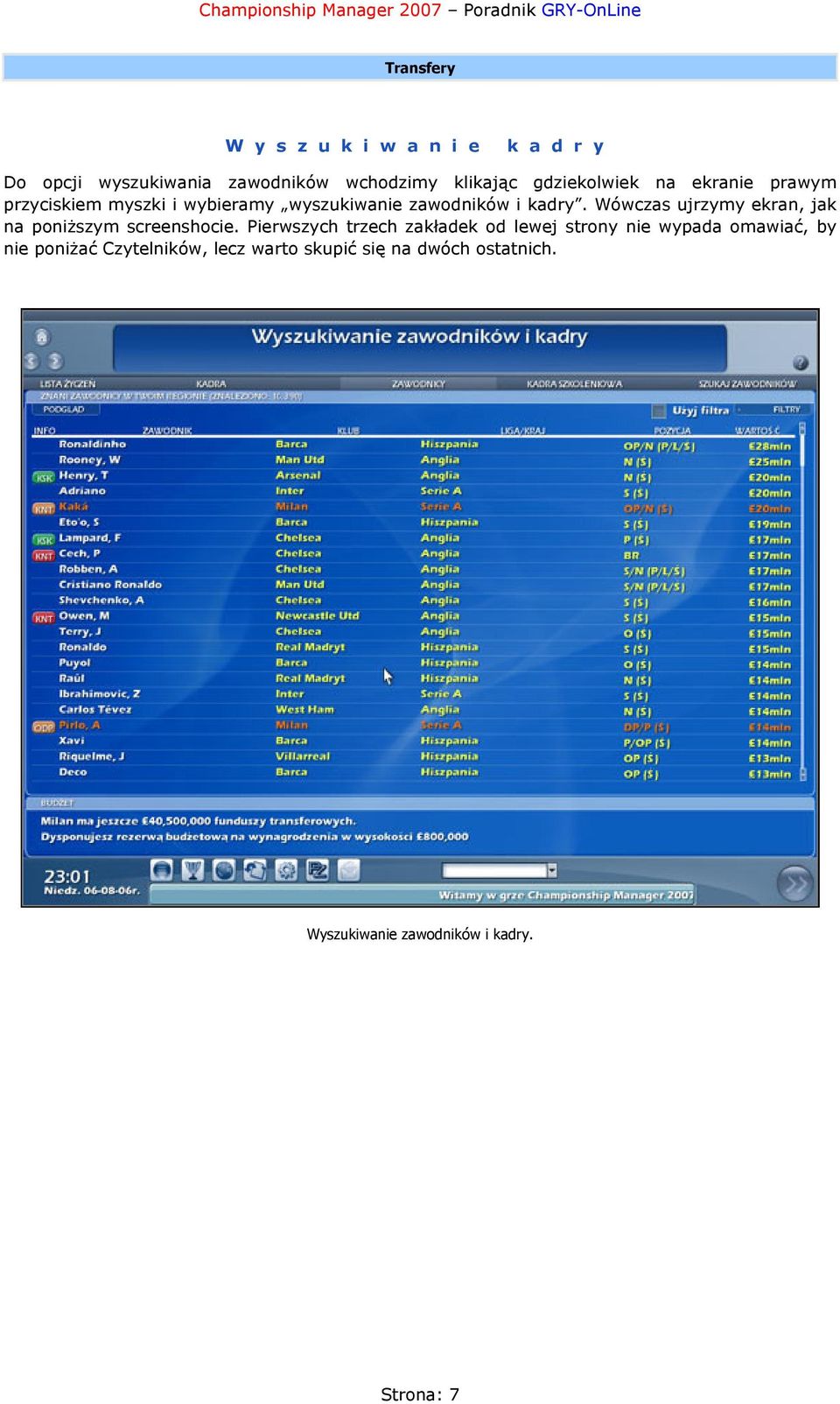Select player 'Puyol'

tap(74, 663)
